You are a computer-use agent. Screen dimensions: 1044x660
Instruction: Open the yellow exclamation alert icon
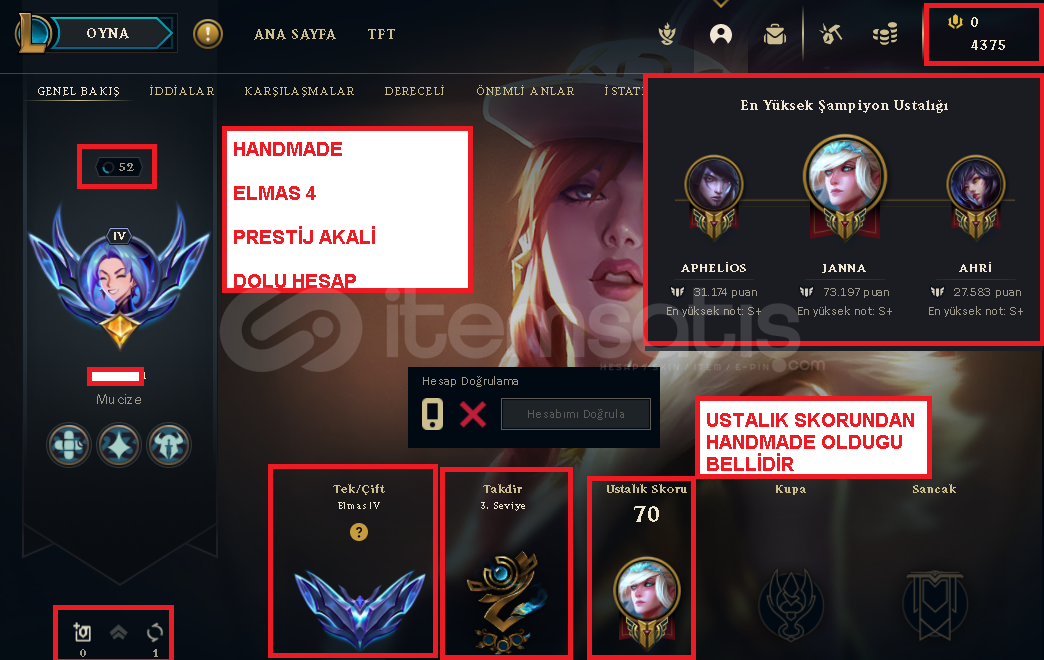coord(208,33)
